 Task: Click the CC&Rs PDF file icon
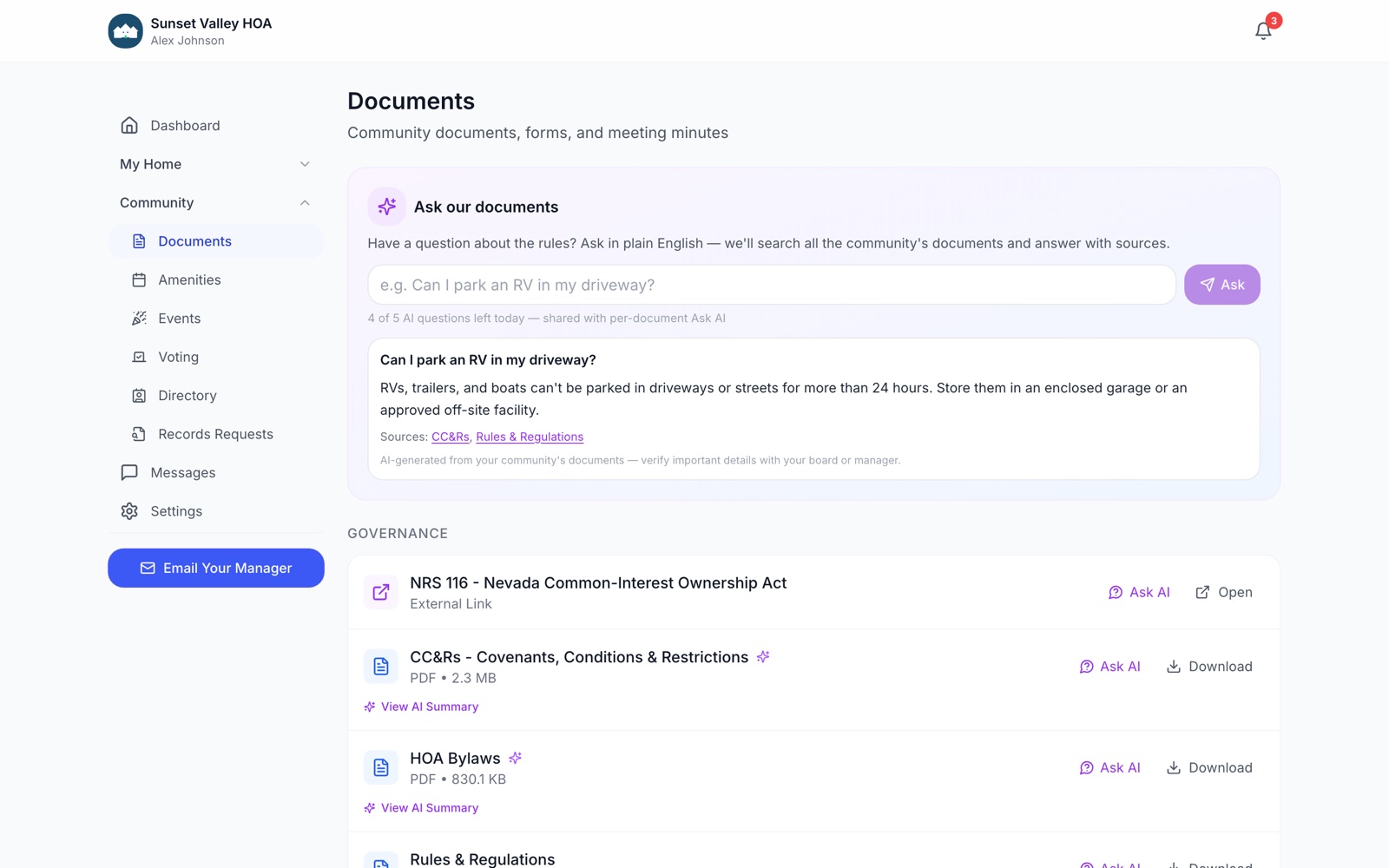coord(381,667)
